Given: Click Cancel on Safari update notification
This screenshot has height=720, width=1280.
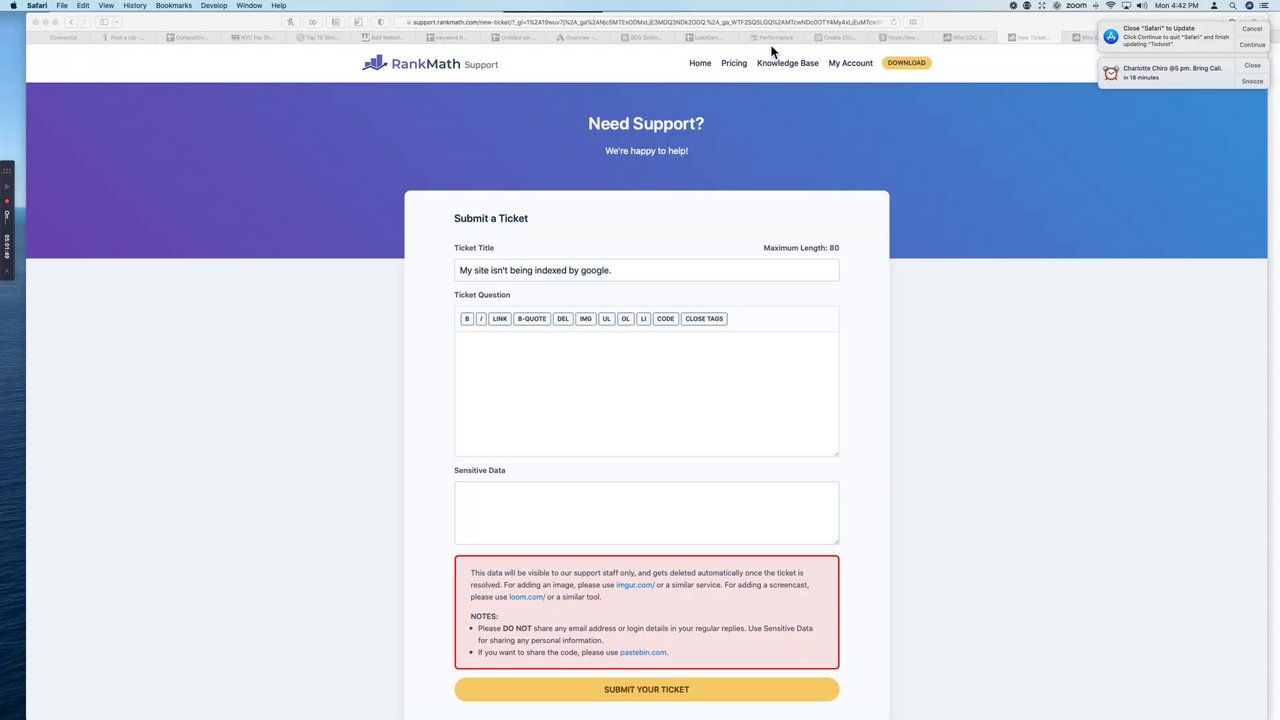Looking at the screenshot, I should 1252,29.
